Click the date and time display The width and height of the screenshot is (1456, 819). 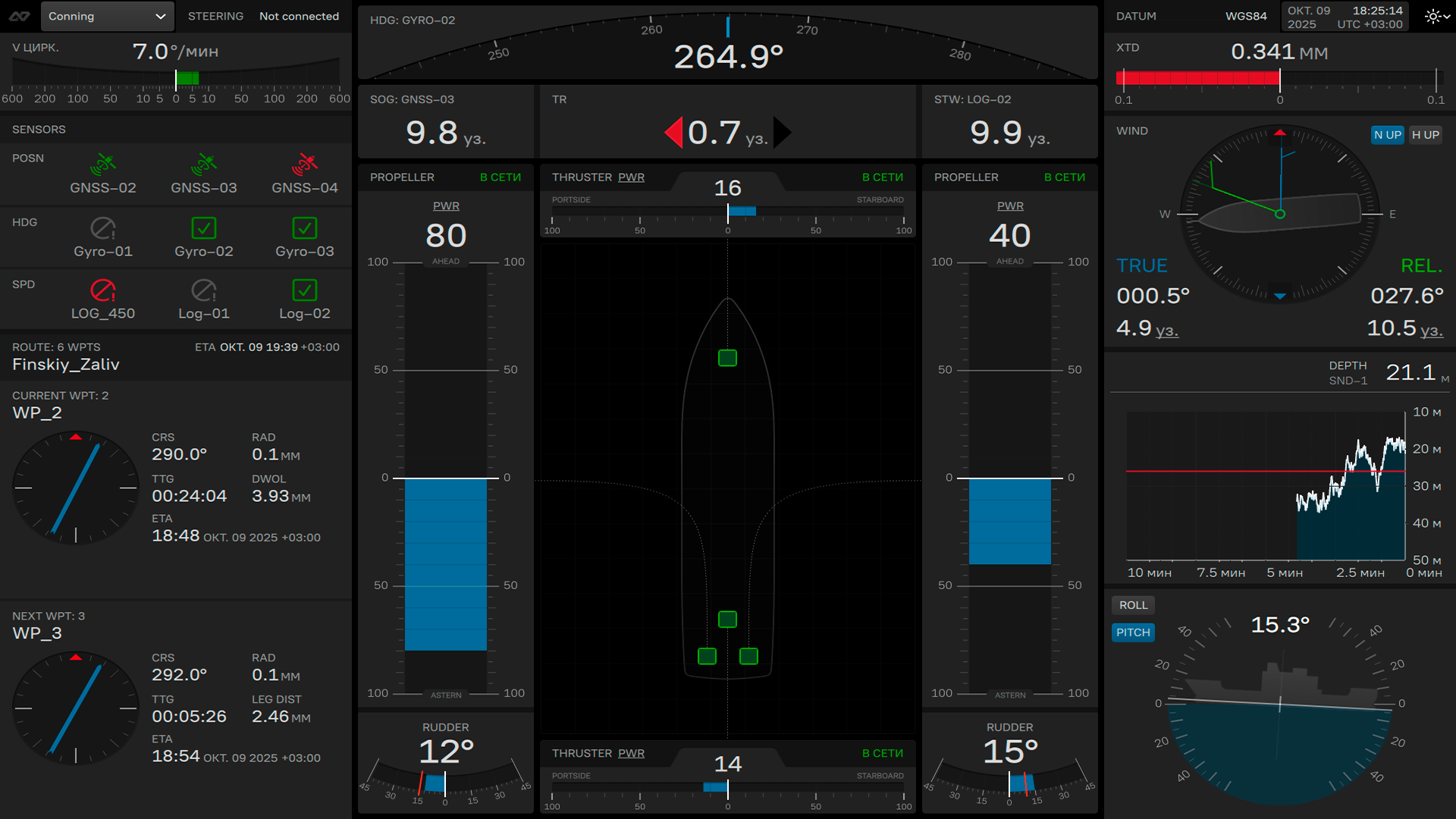1345,17
